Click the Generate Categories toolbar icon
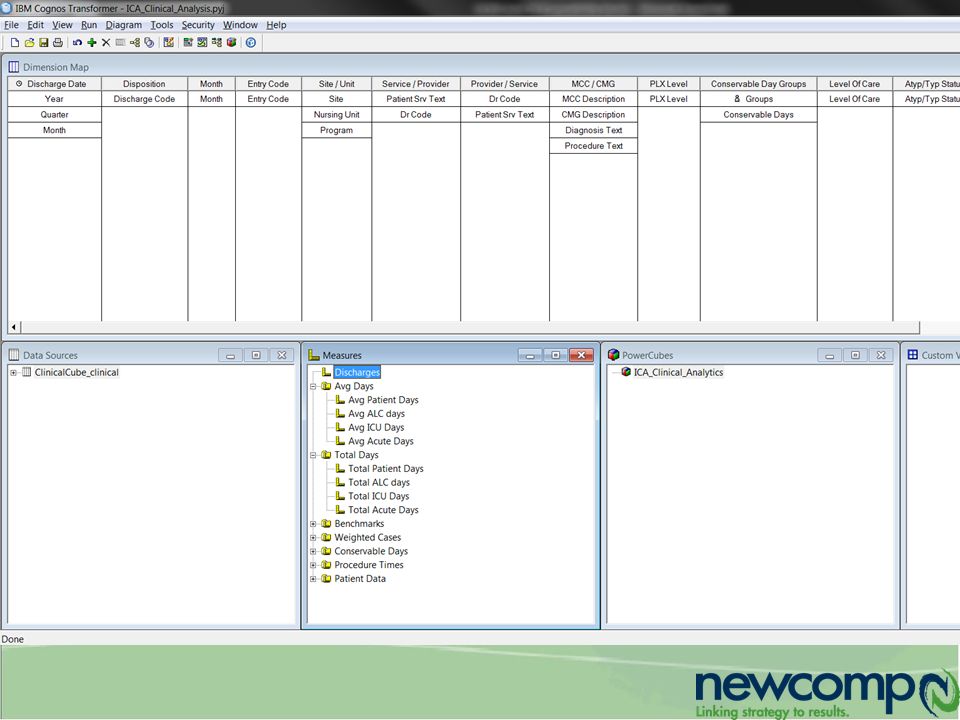Screen dimensions: 960x720 pyautogui.click(x=188, y=42)
